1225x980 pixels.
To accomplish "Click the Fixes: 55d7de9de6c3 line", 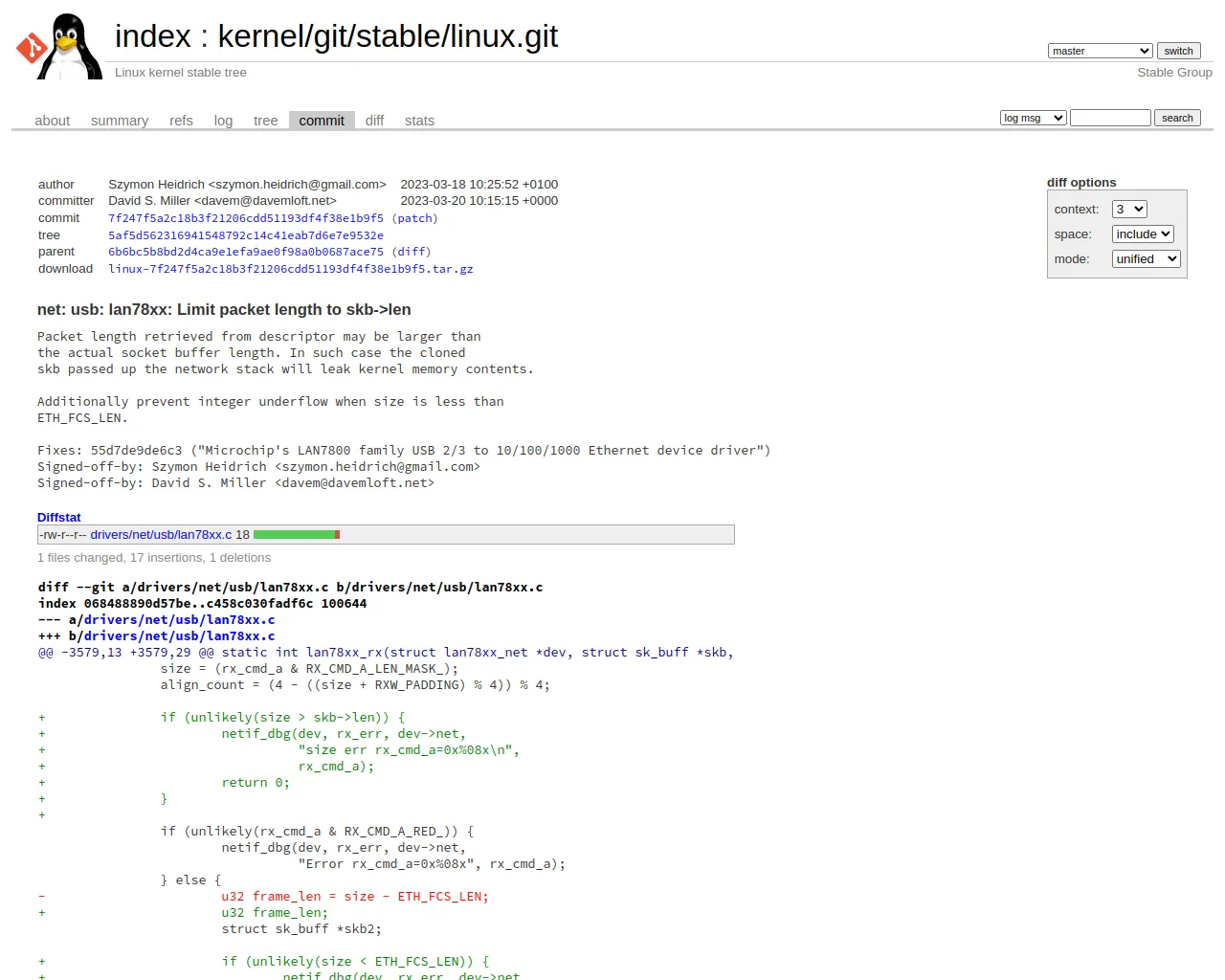I will 404,451.
